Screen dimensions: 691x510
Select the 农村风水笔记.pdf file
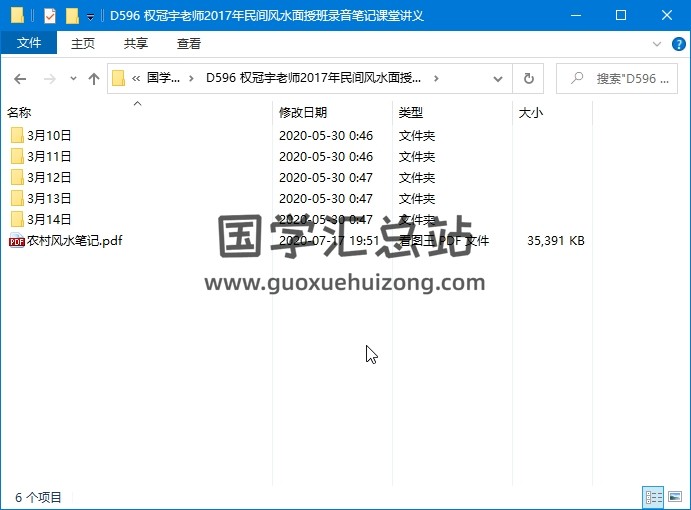tap(74, 240)
